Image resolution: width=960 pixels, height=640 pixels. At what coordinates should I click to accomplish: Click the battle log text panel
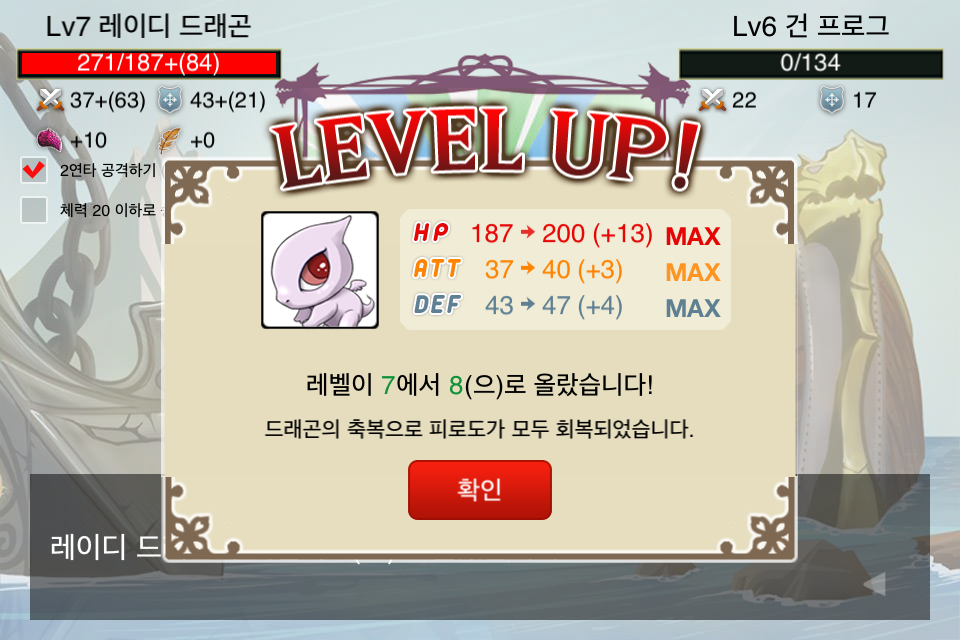click(x=480, y=546)
